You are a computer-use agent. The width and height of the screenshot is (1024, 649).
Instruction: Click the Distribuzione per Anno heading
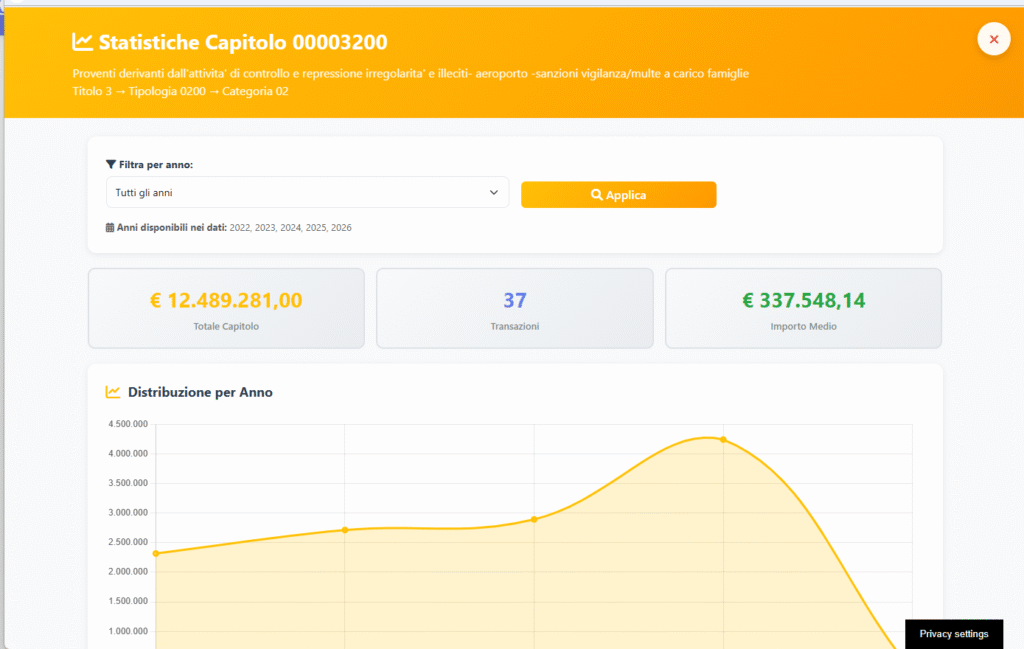point(200,392)
